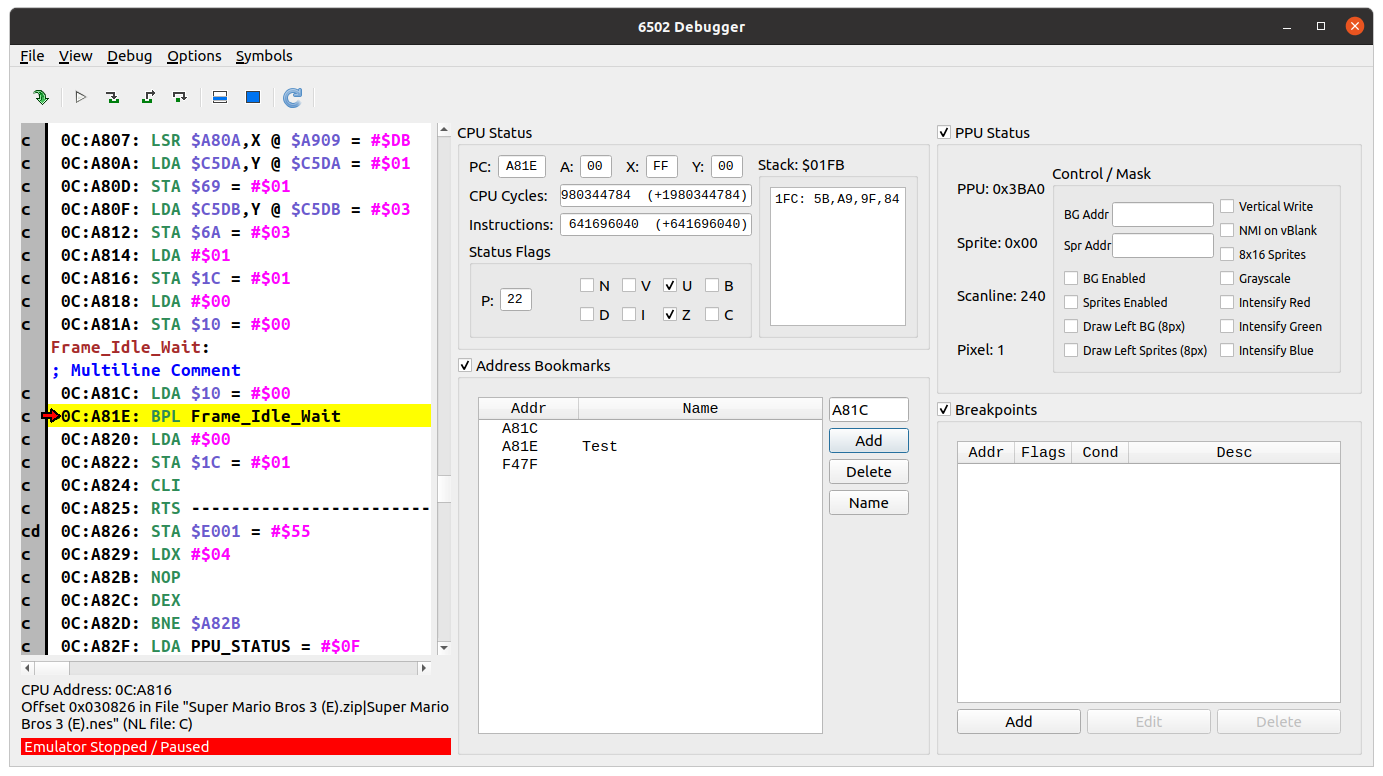Open the Options menu

pyautogui.click(x=194, y=56)
